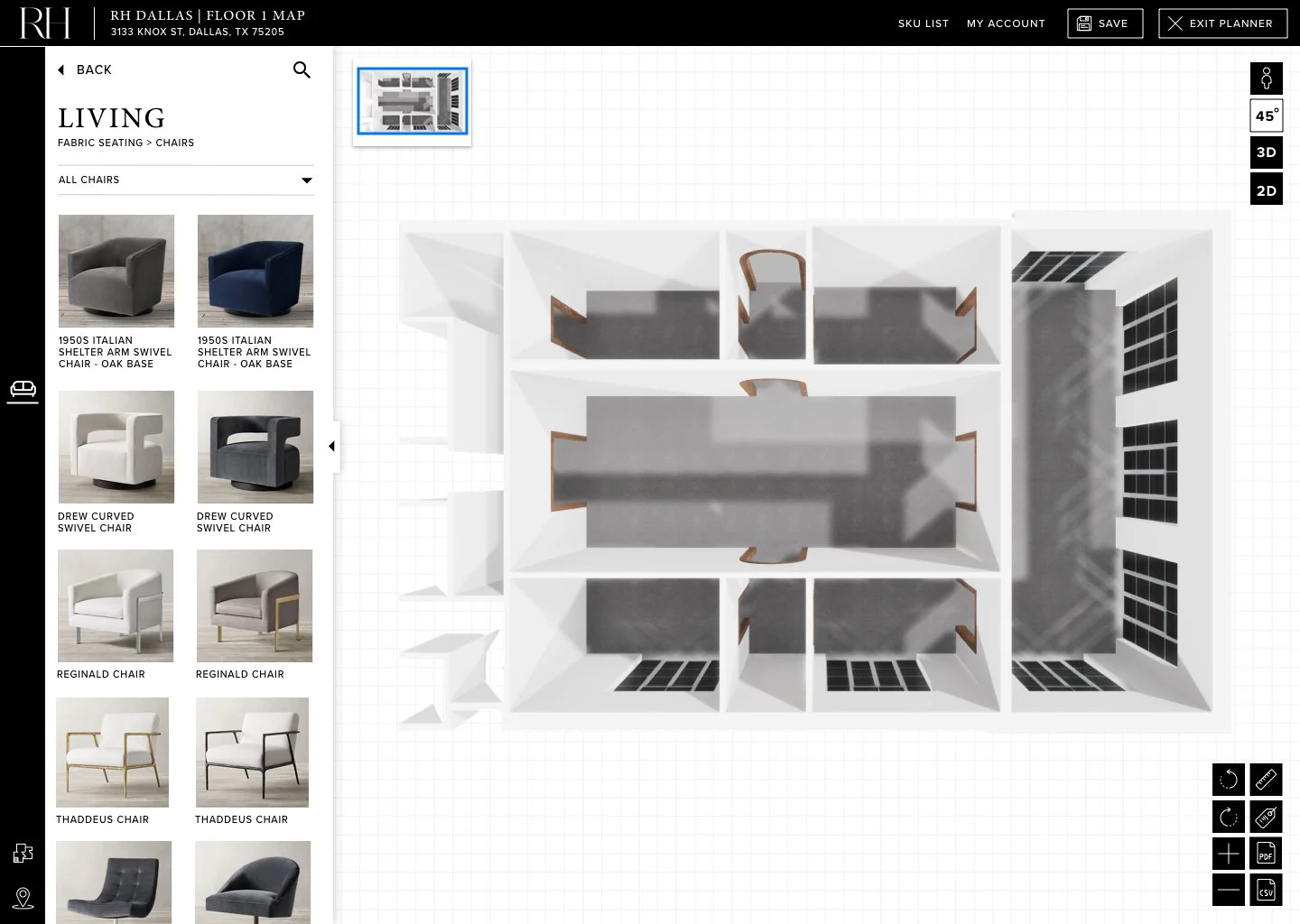Activate the ruler measure tool

[x=1267, y=780]
